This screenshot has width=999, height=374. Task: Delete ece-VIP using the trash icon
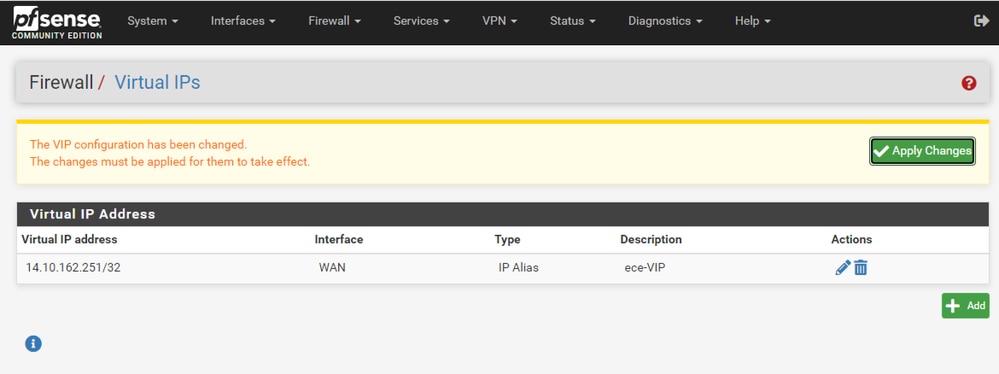tap(861, 268)
